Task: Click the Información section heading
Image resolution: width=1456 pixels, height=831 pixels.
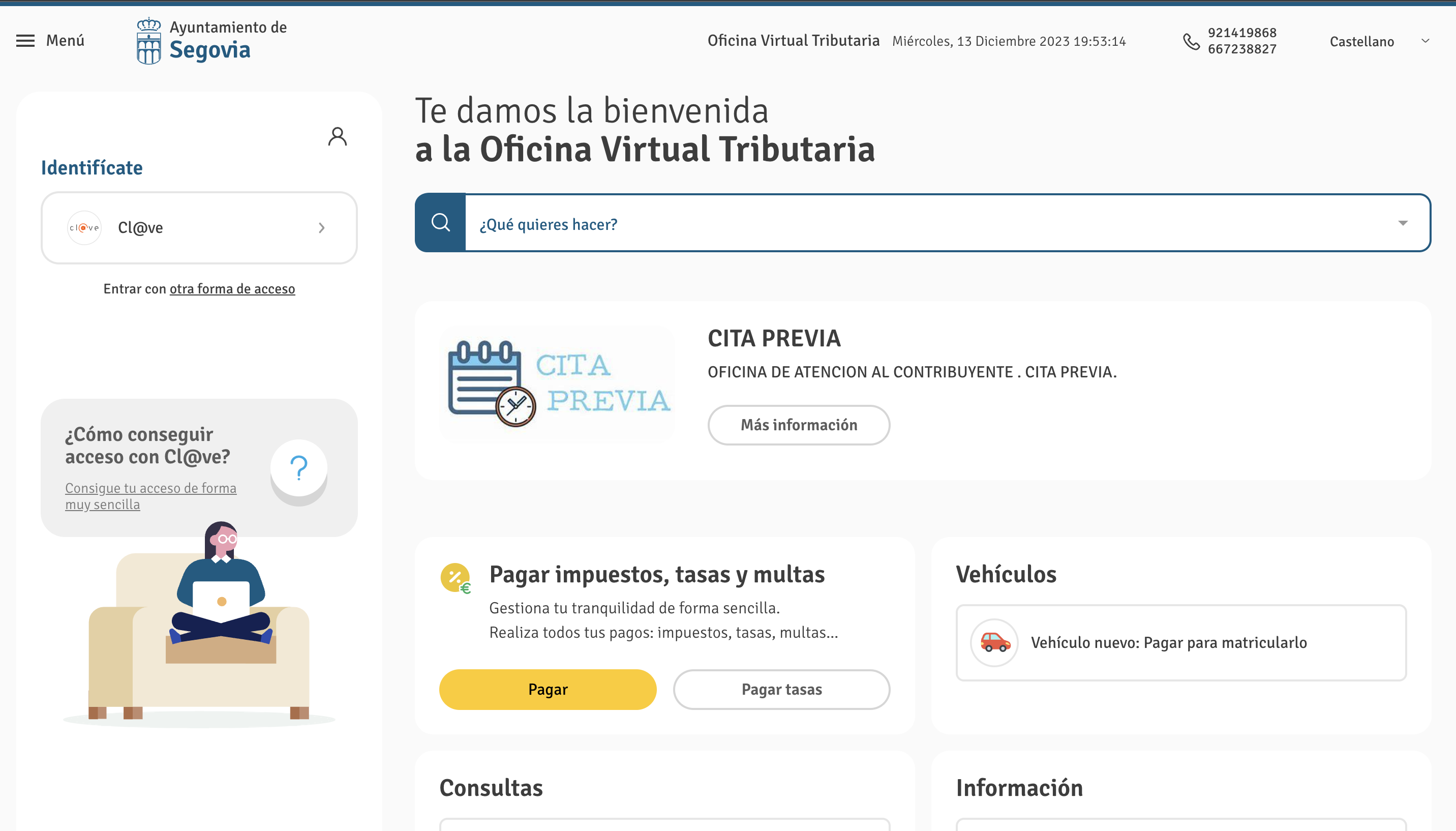Action: pyautogui.click(x=1019, y=788)
